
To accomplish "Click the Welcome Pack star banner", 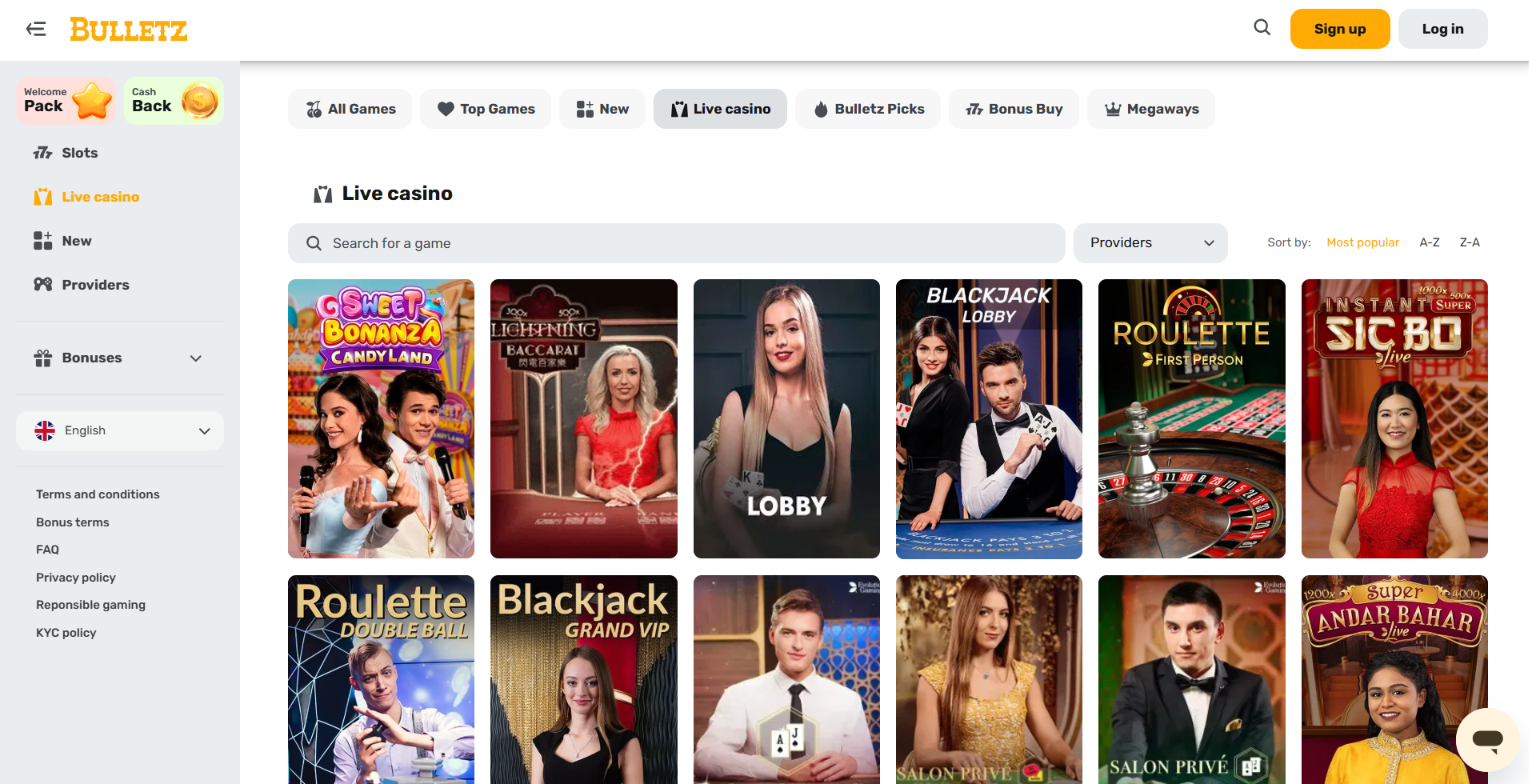I will pyautogui.click(x=65, y=100).
